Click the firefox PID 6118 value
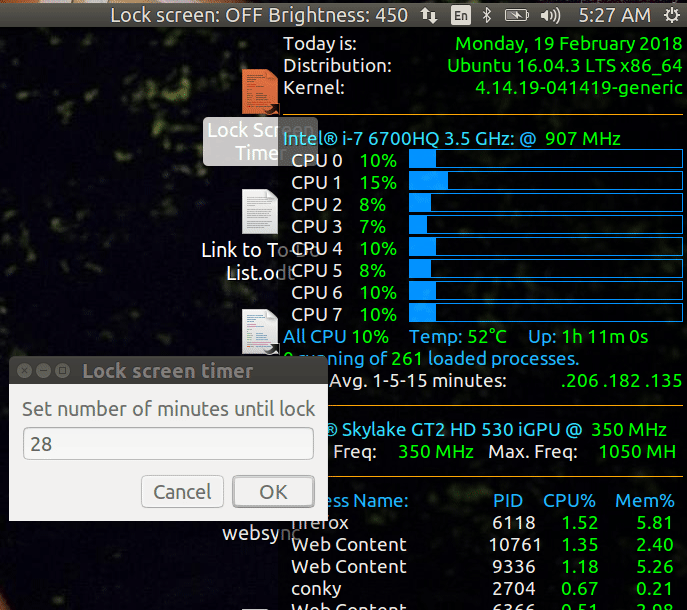Screen dimensions: 687x610 pos(513,522)
